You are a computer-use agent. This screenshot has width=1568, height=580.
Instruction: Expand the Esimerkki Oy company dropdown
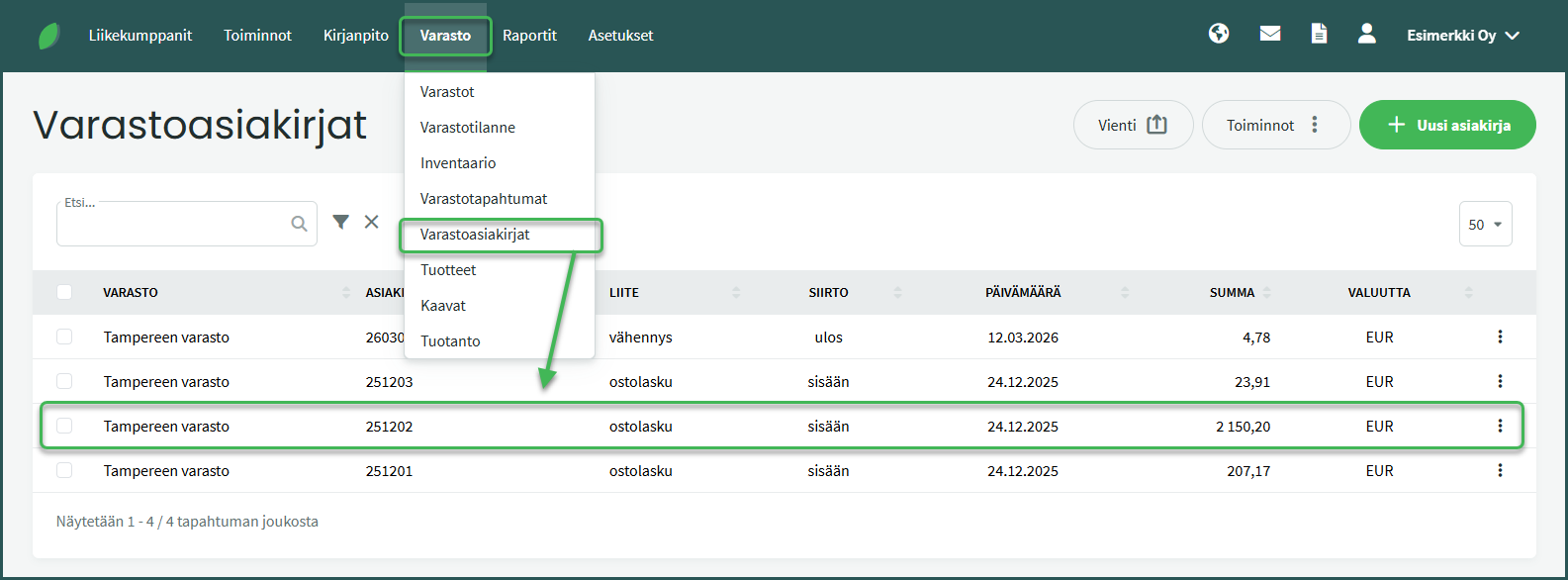click(1462, 36)
